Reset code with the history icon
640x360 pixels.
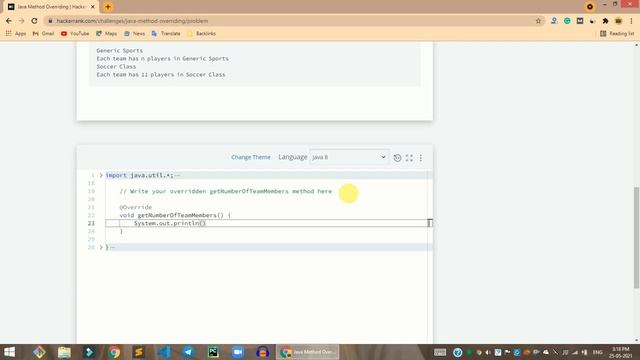tap(397, 158)
